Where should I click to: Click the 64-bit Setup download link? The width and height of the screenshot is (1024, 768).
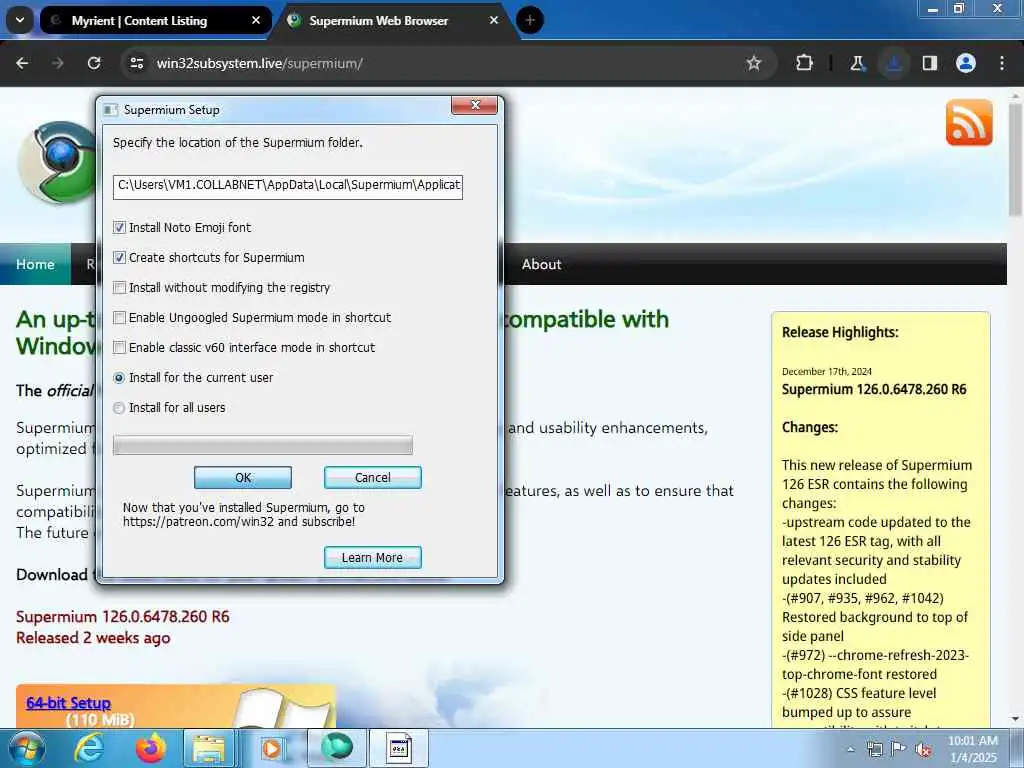[69, 703]
